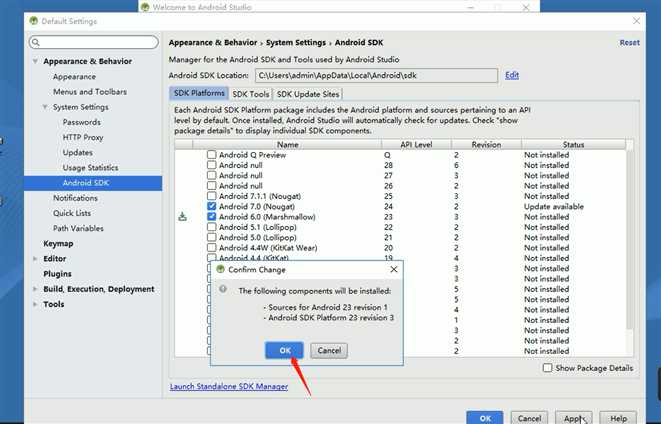The image size is (661, 424).
Task: Click 'Android SDK' in the breadcrumb path
Action: (x=359, y=43)
